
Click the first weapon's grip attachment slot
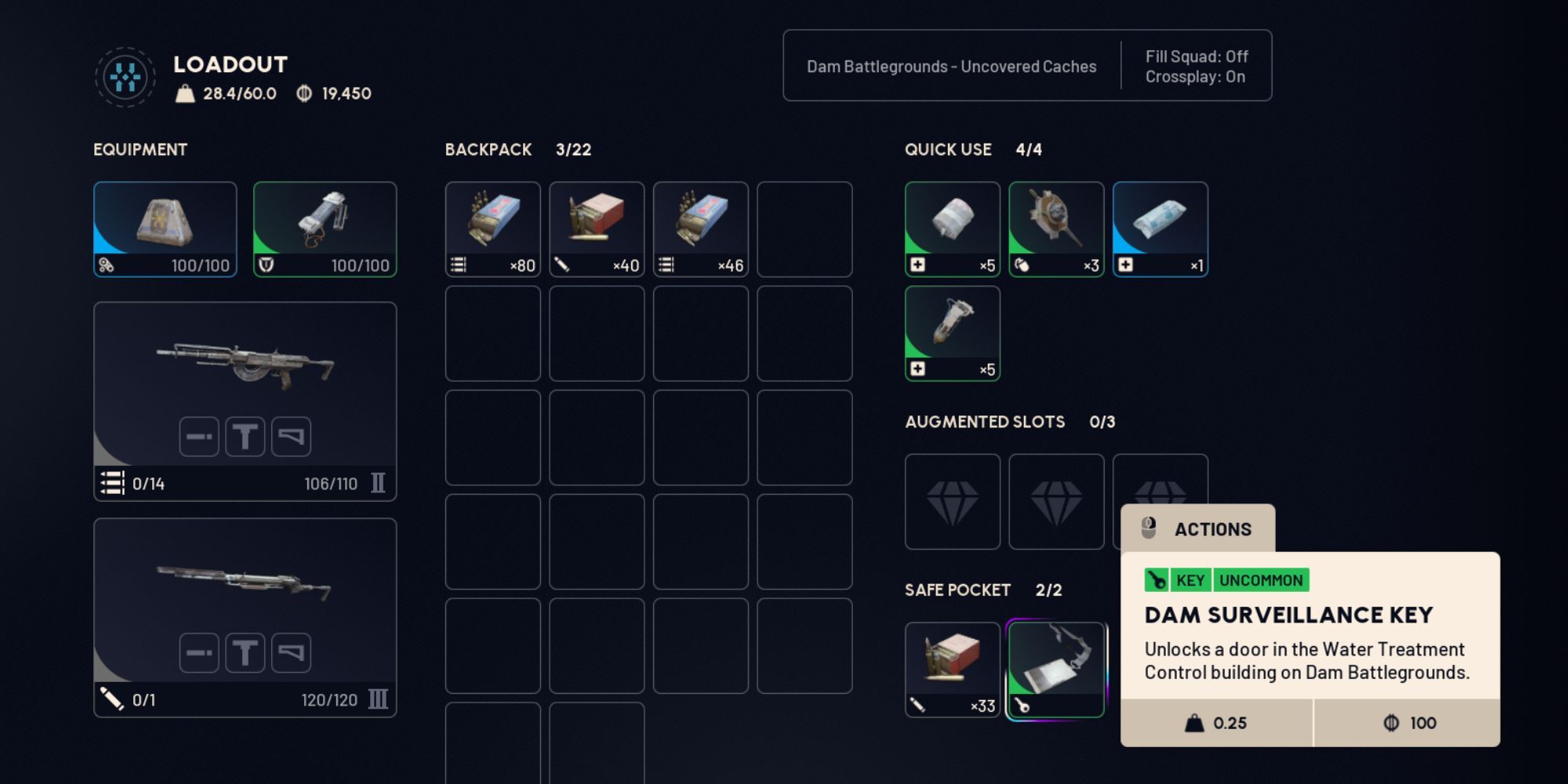coord(245,437)
